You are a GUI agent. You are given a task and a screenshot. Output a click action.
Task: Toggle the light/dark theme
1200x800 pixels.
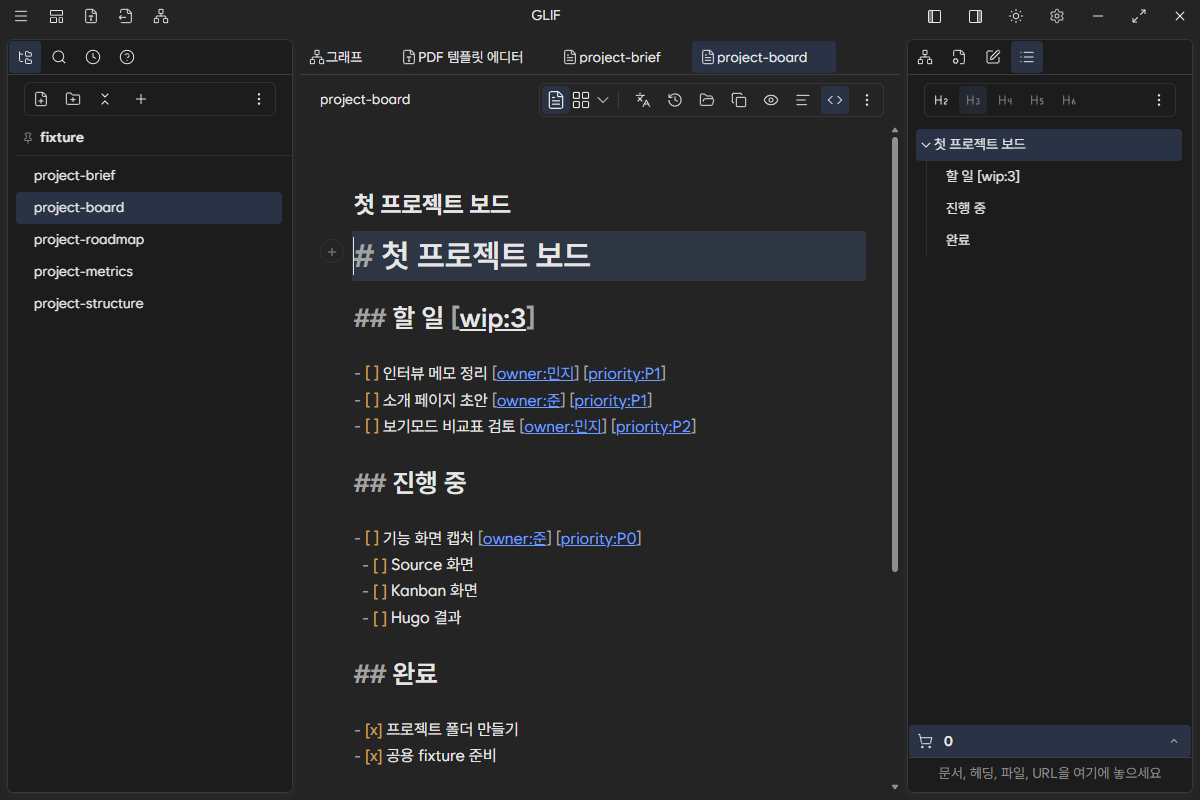pos(1016,16)
